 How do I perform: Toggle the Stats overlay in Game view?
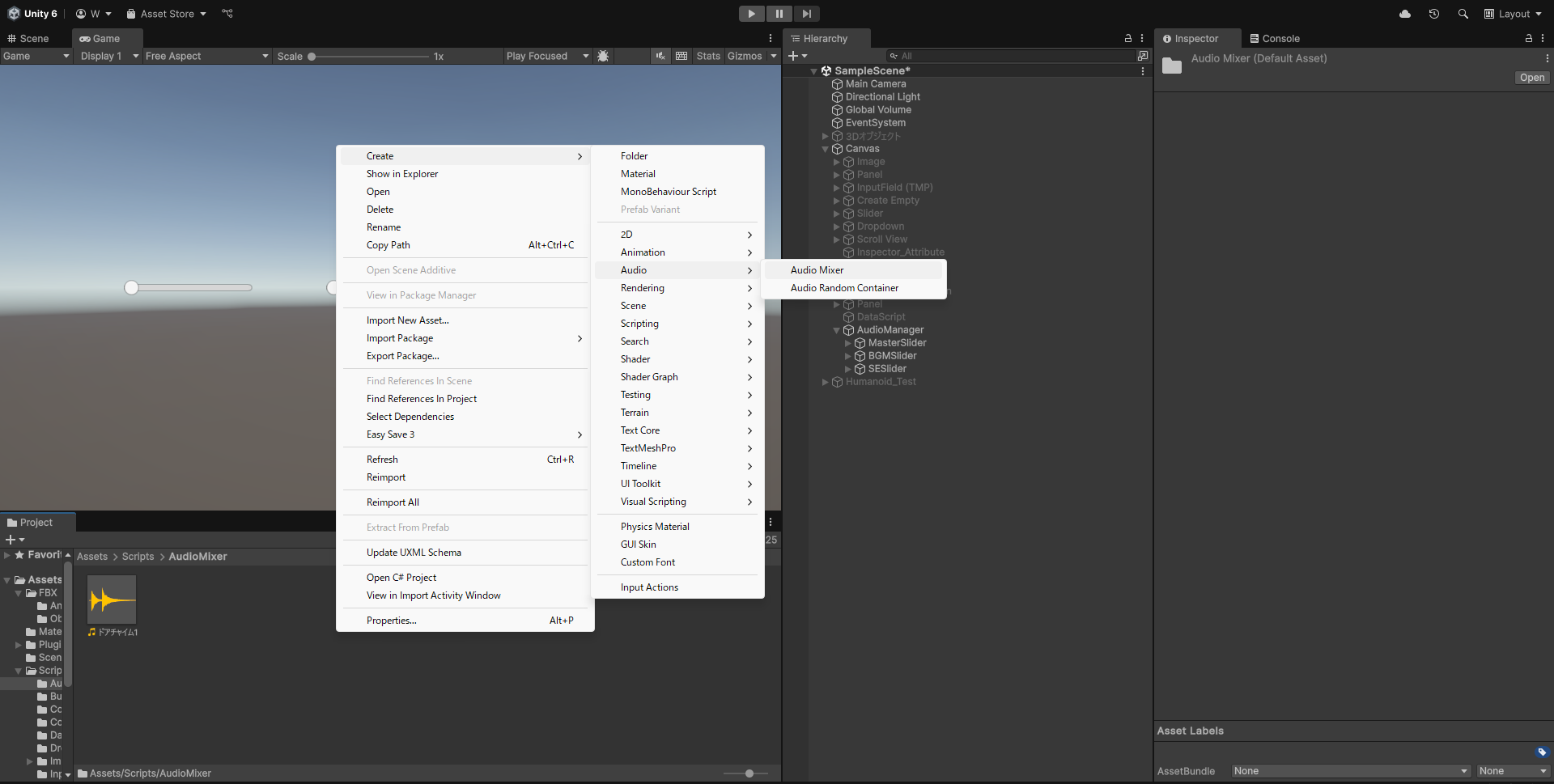707,56
